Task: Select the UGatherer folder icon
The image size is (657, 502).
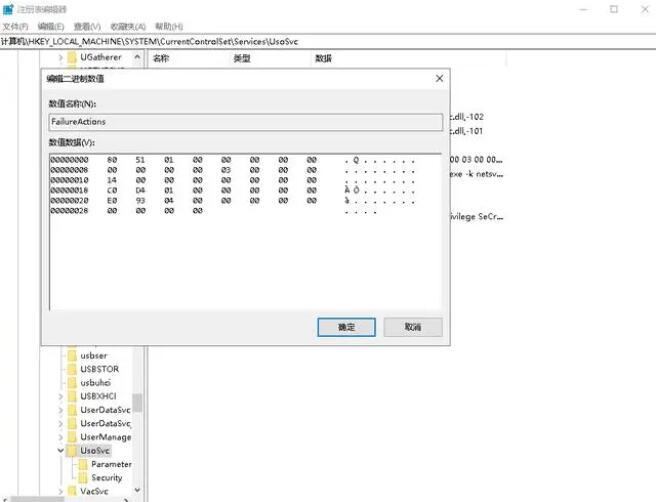Action: [72, 57]
